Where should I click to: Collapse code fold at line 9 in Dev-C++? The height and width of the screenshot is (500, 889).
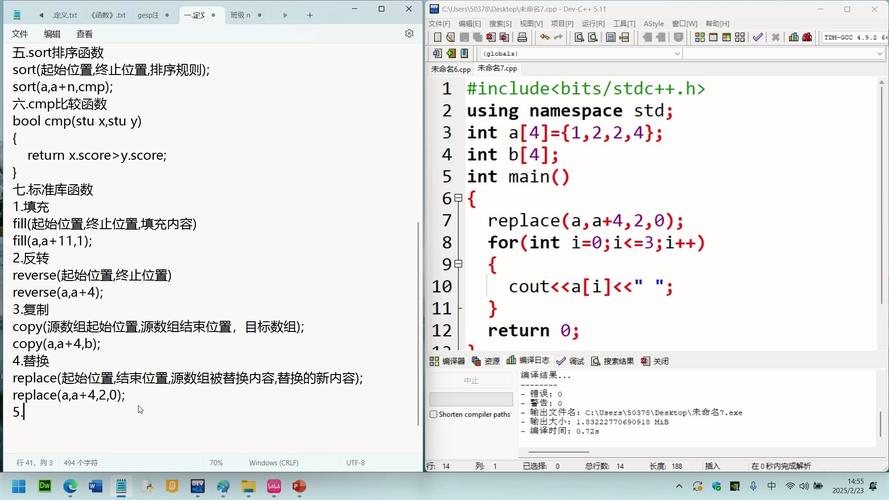458,264
